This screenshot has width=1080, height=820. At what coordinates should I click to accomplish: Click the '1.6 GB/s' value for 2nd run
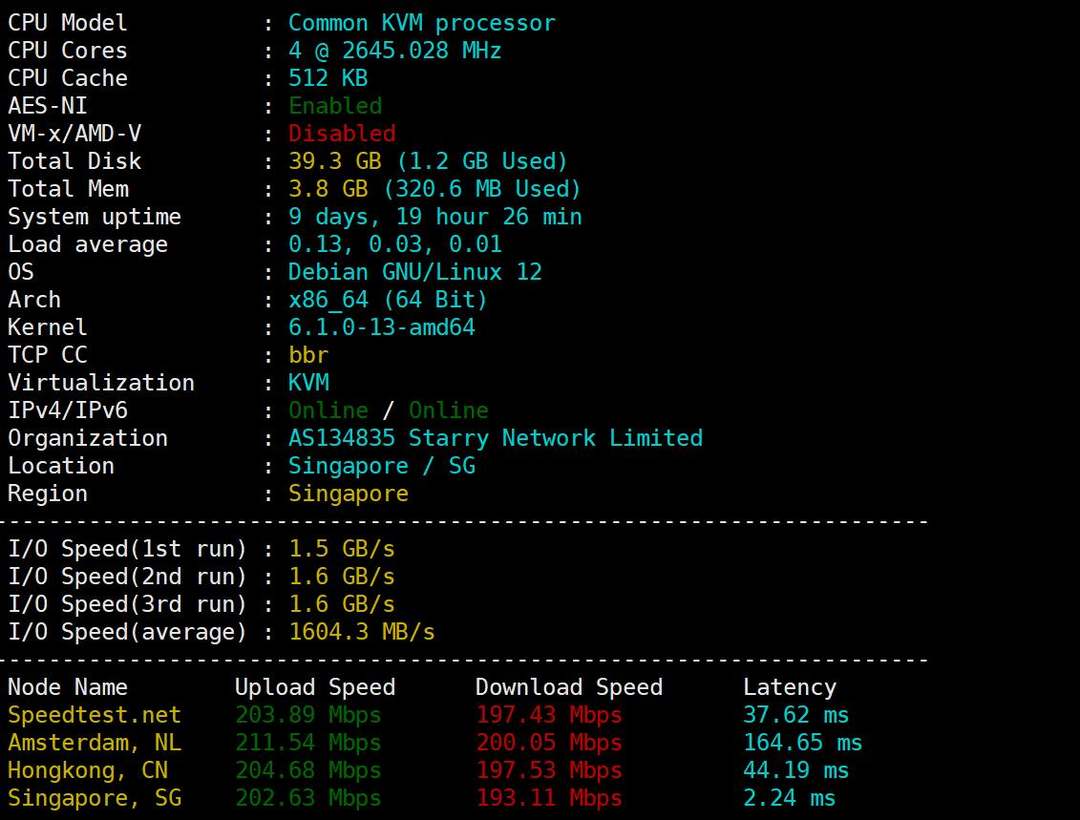tap(342, 576)
